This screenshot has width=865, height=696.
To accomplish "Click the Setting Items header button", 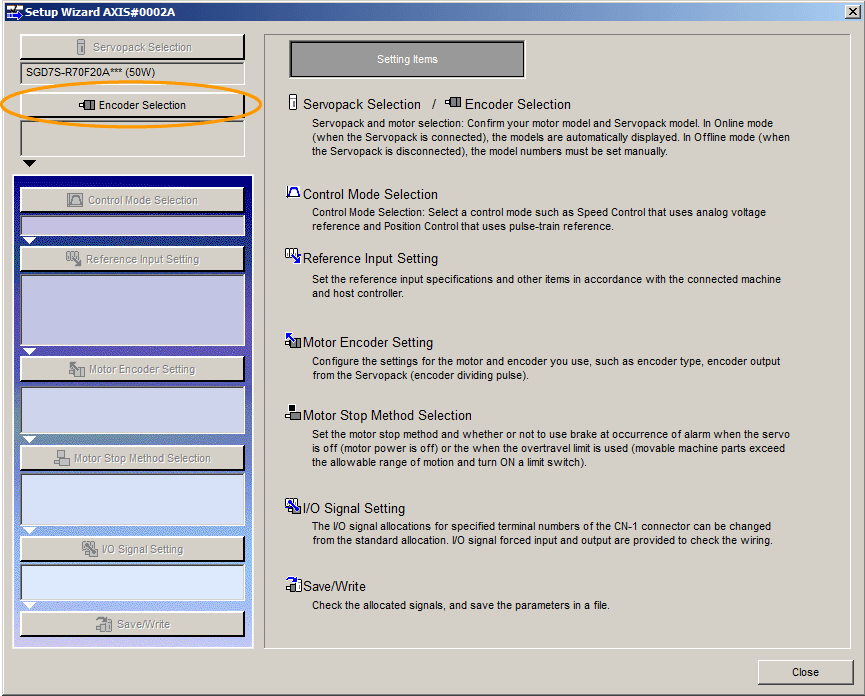I will point(407,60).
